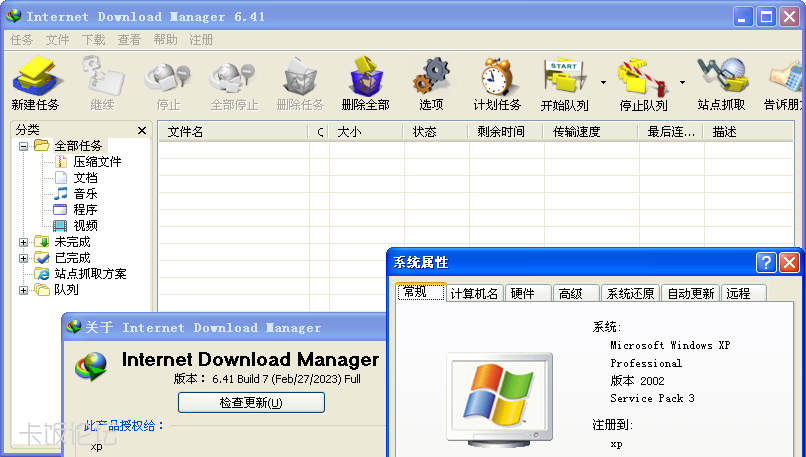Image resolution: width=806 pixels, height=457 pixels.
Task: Expand the 未完成 tree node
Action: (x=23, y=242)
